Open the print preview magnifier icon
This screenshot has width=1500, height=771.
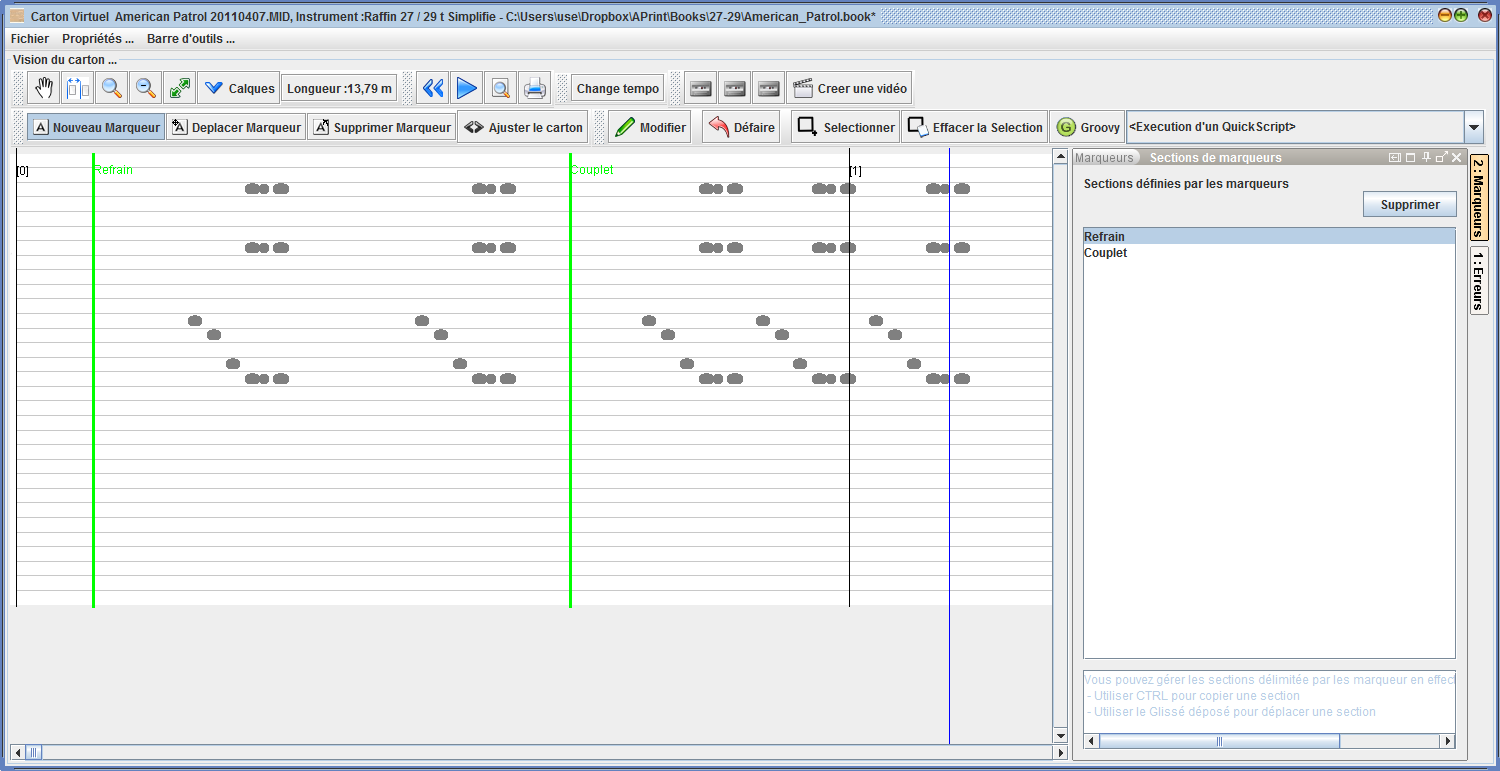[x=500, y=88]
